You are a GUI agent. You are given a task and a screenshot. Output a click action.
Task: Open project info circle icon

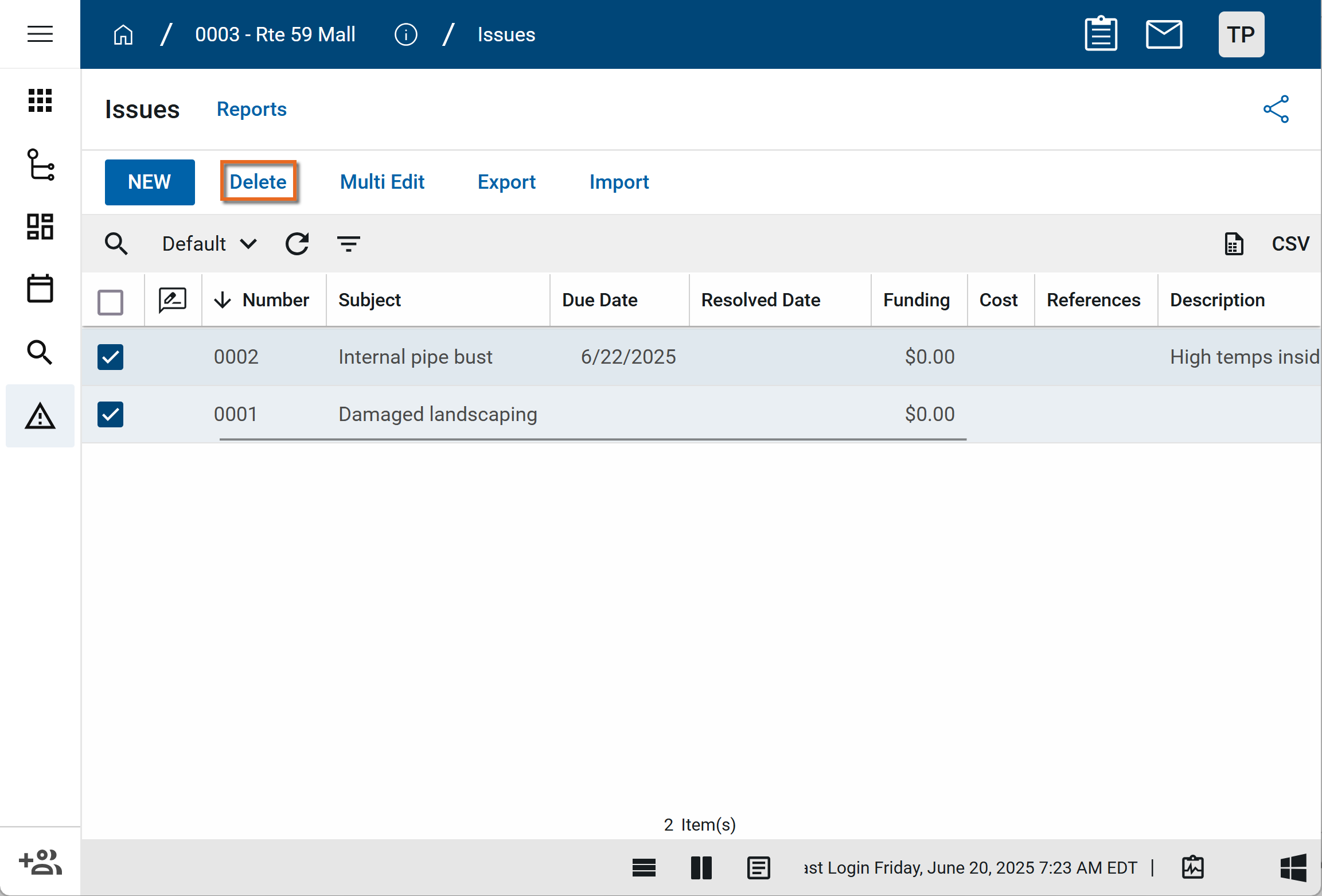coord(405,34)
